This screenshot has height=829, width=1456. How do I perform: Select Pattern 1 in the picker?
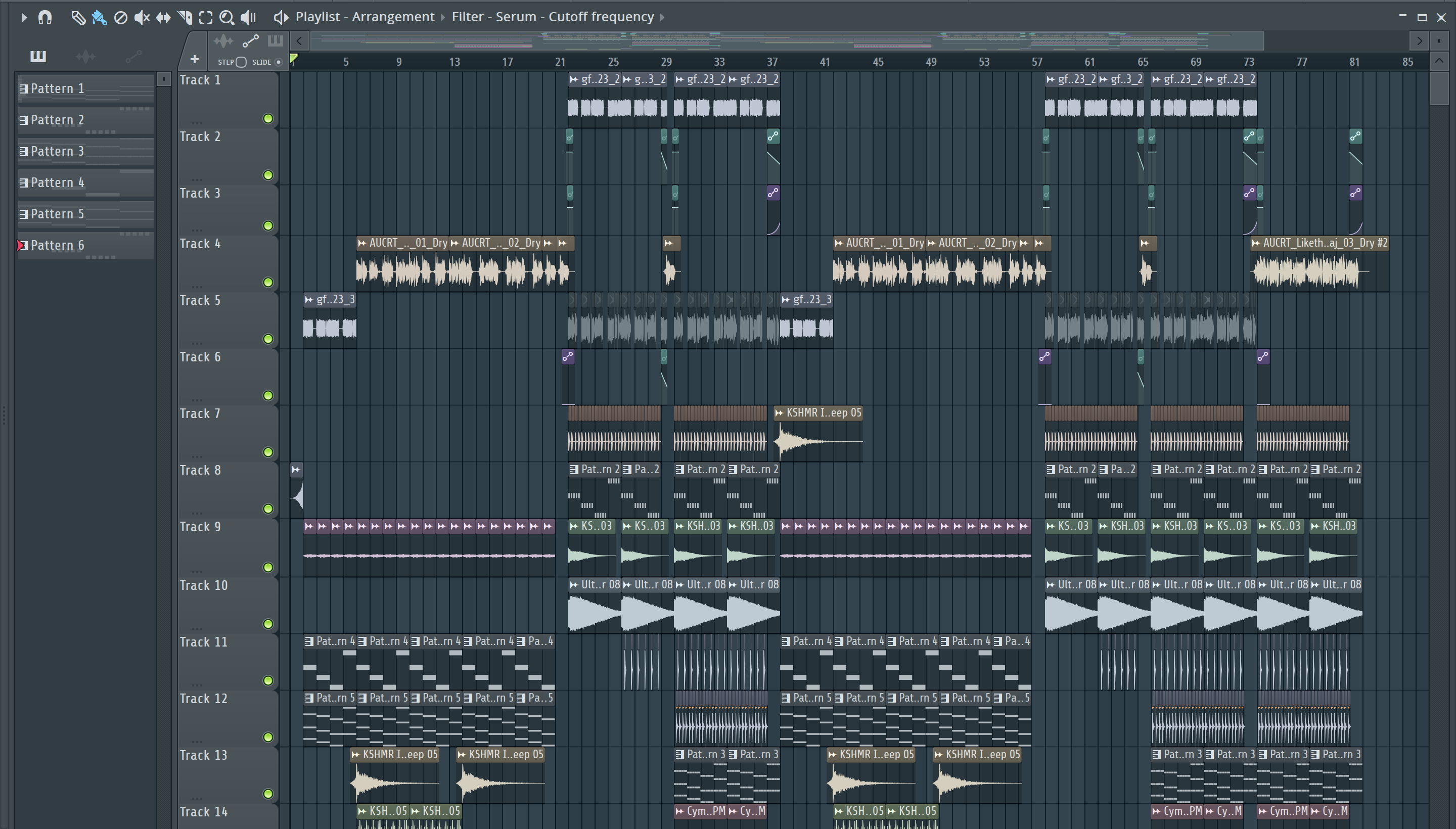pyautogui.click(x=86, y=88)
